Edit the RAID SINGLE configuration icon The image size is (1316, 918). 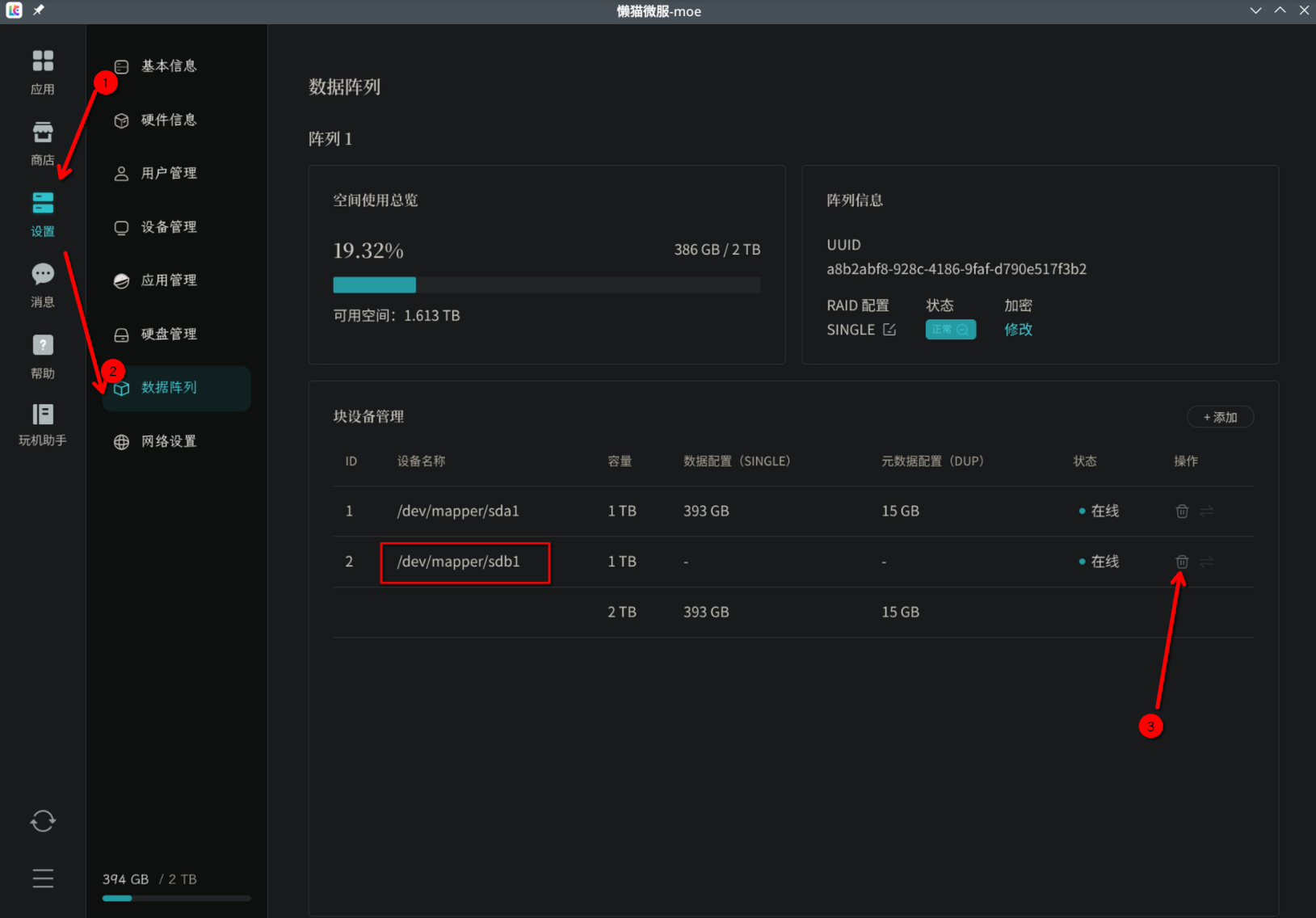(889, 330)
